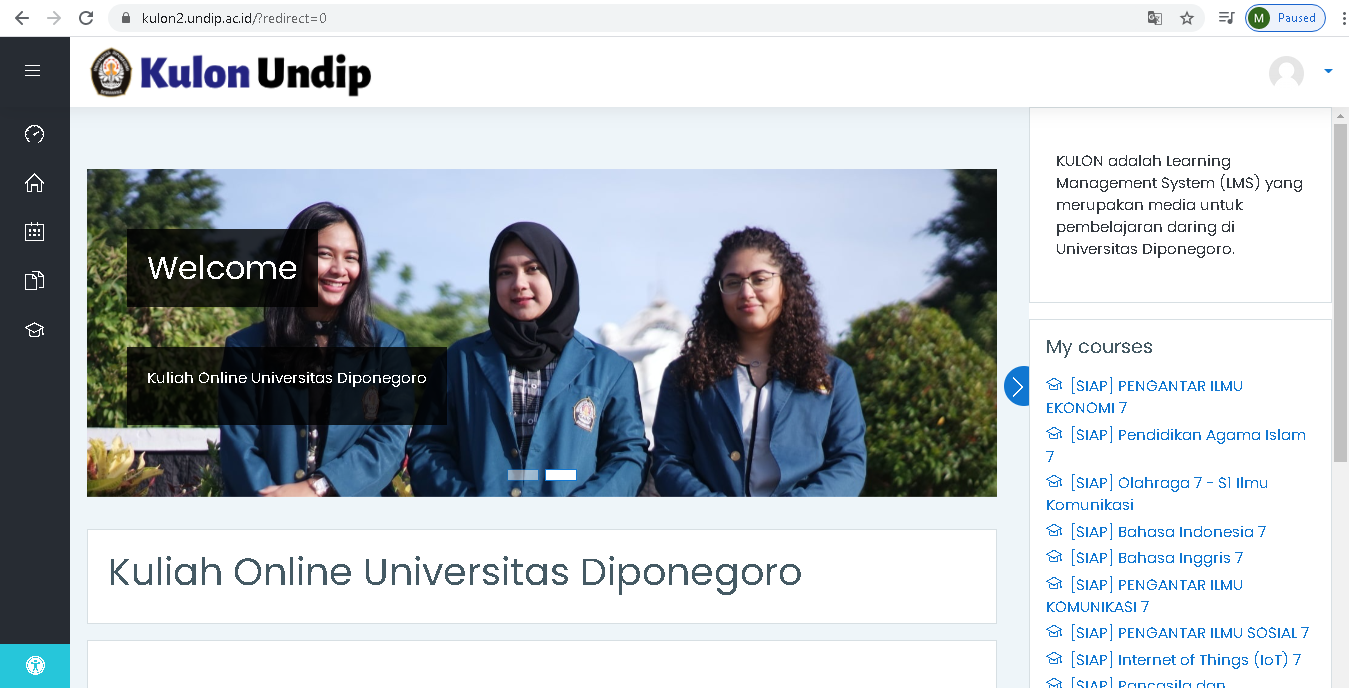1349x688 pixels.
Task: Expand the user menu dropdown arrow
Action: tap(1328, 71)
